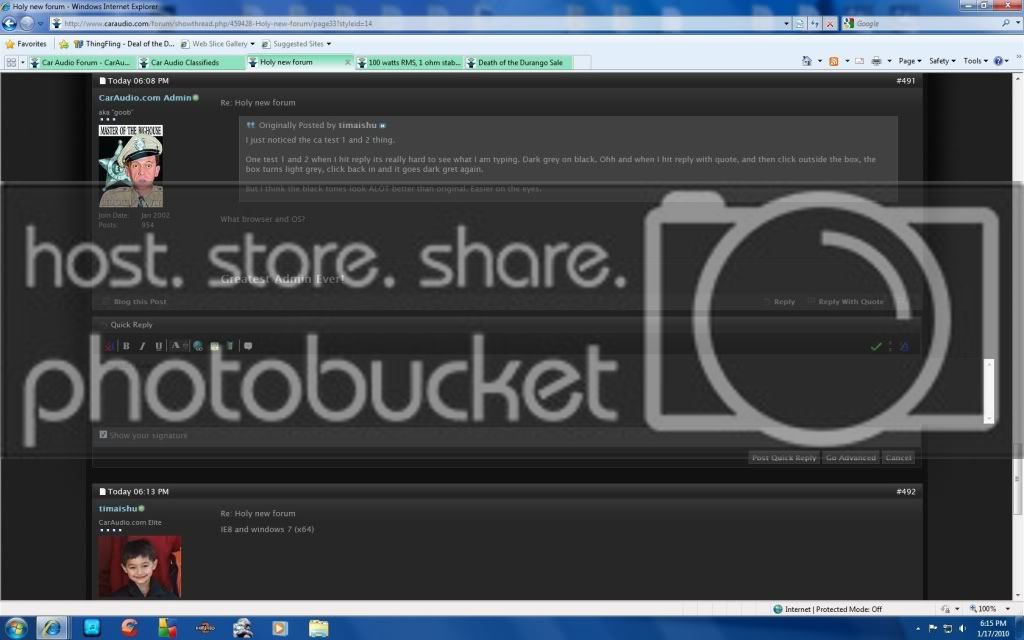View timaishu's quoted original post

pos(383,125)
